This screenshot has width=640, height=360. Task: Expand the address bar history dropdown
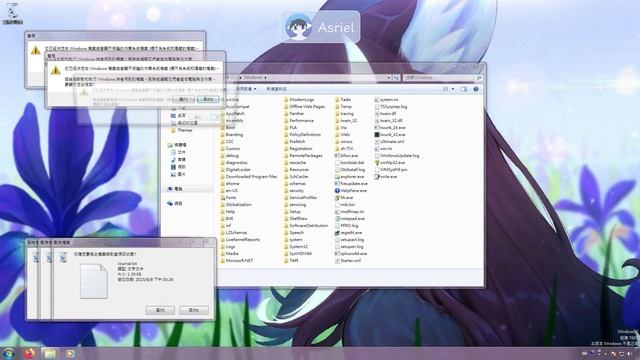[389, 78]
